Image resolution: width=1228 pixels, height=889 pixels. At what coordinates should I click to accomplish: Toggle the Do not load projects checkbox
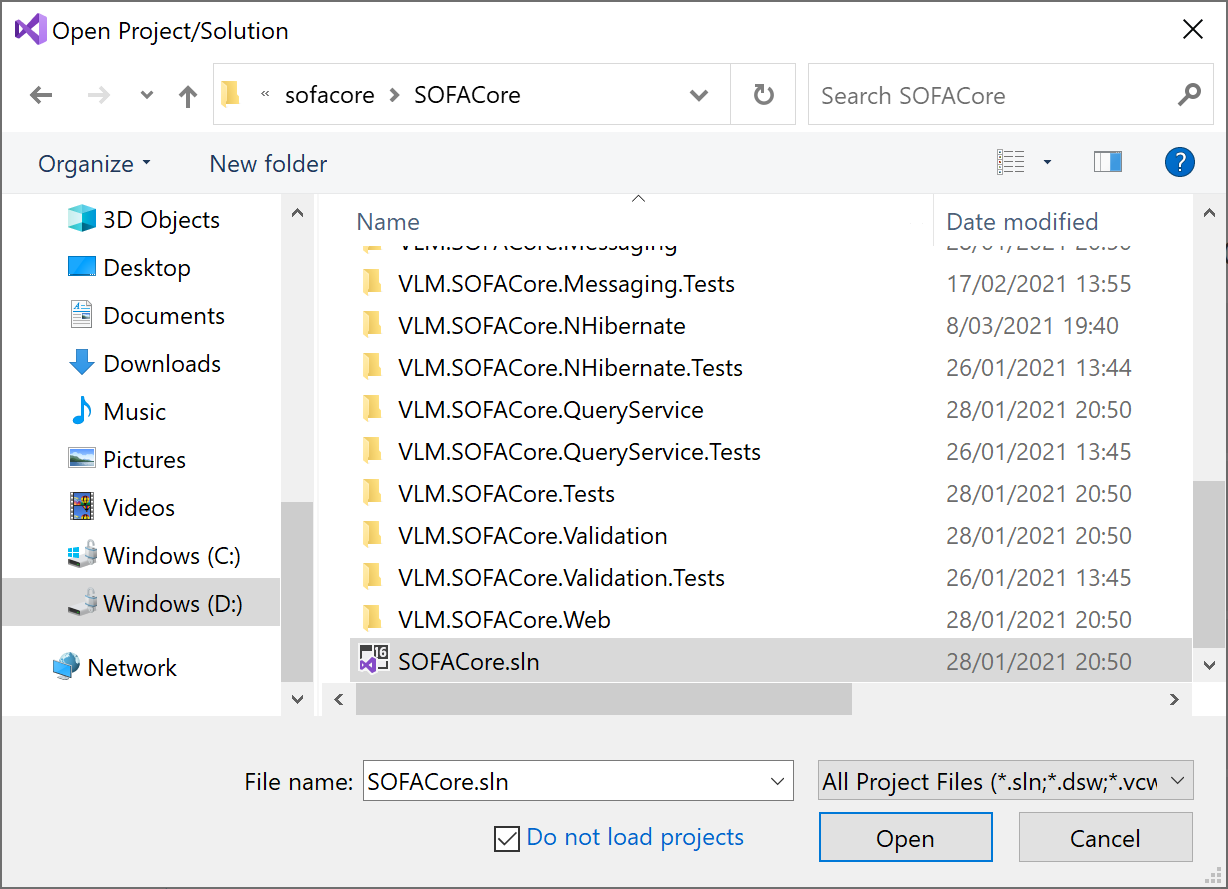(507, 838)
